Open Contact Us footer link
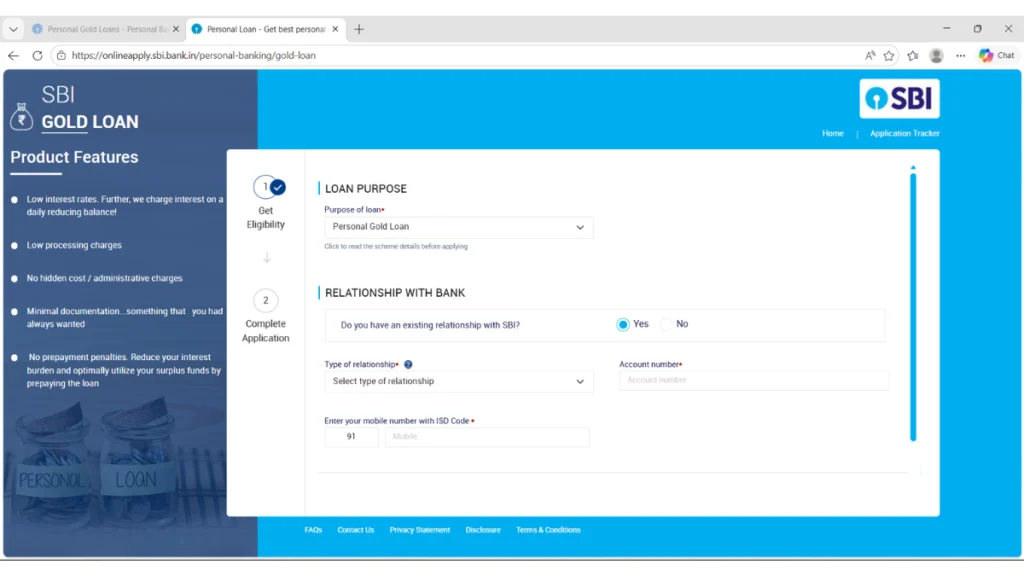 tap(356, 530)
